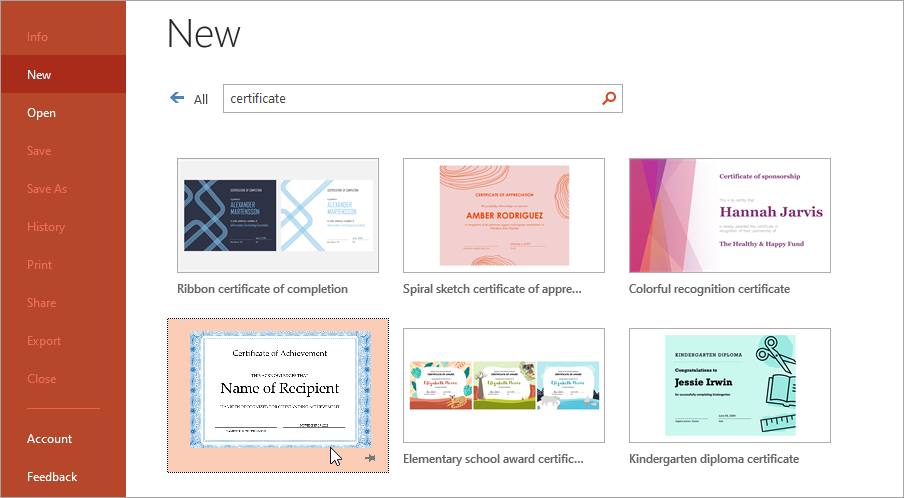The width and height of the screenshot is (904, 498).
Task: Go back to All templates
Action: coord(200,99)
